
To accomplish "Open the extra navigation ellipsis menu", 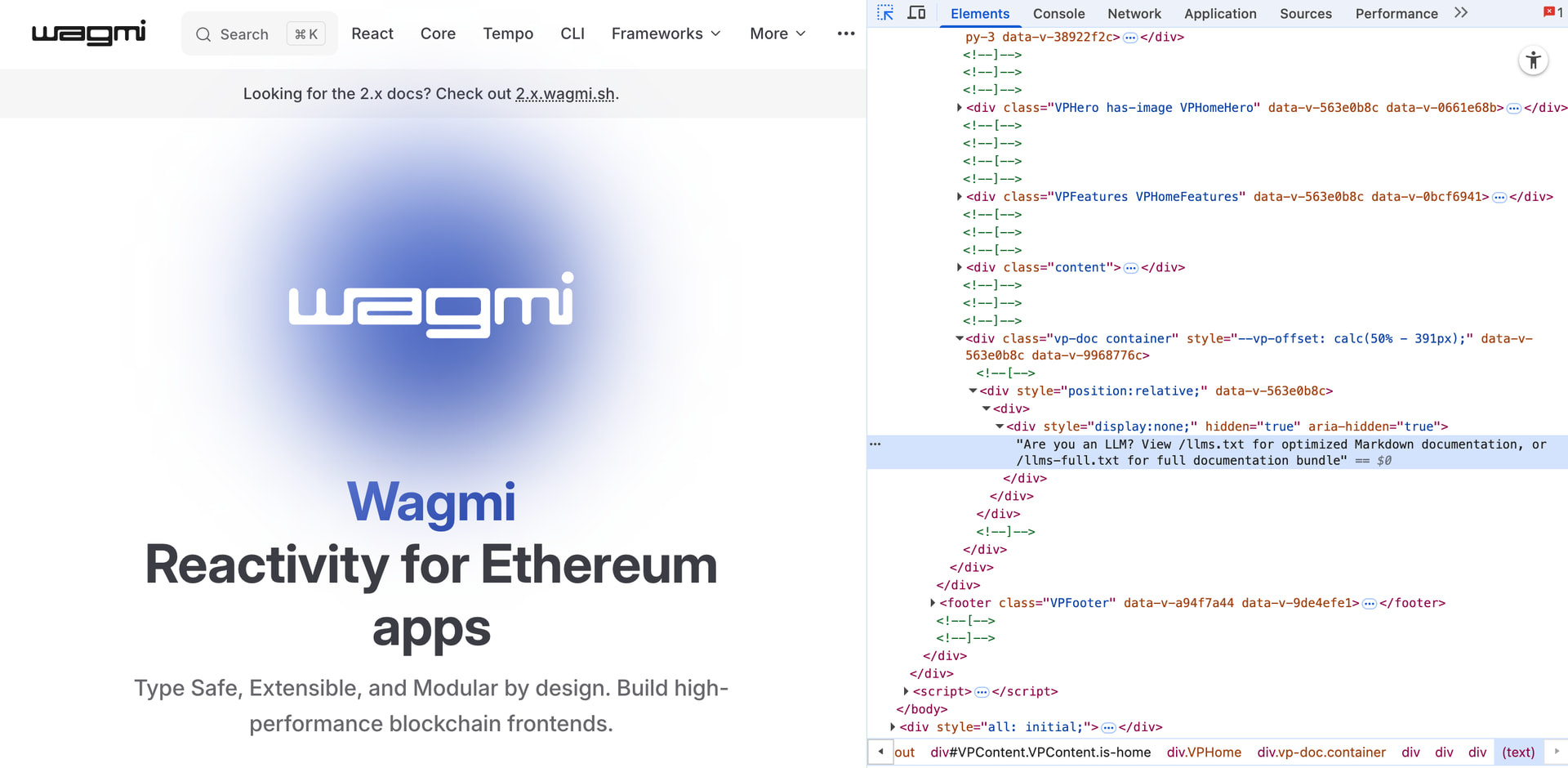I will (x=846, y=33).
